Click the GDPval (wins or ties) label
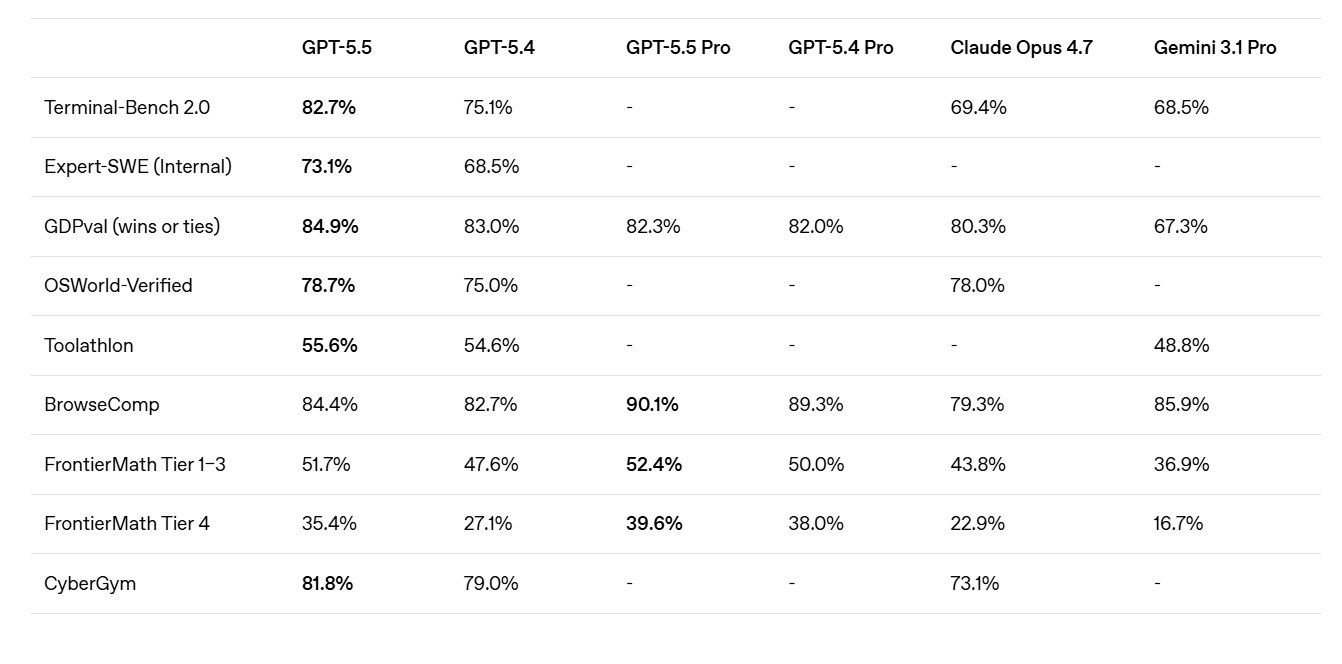This screenshot has width=1342, height=664. pos(132,226)
